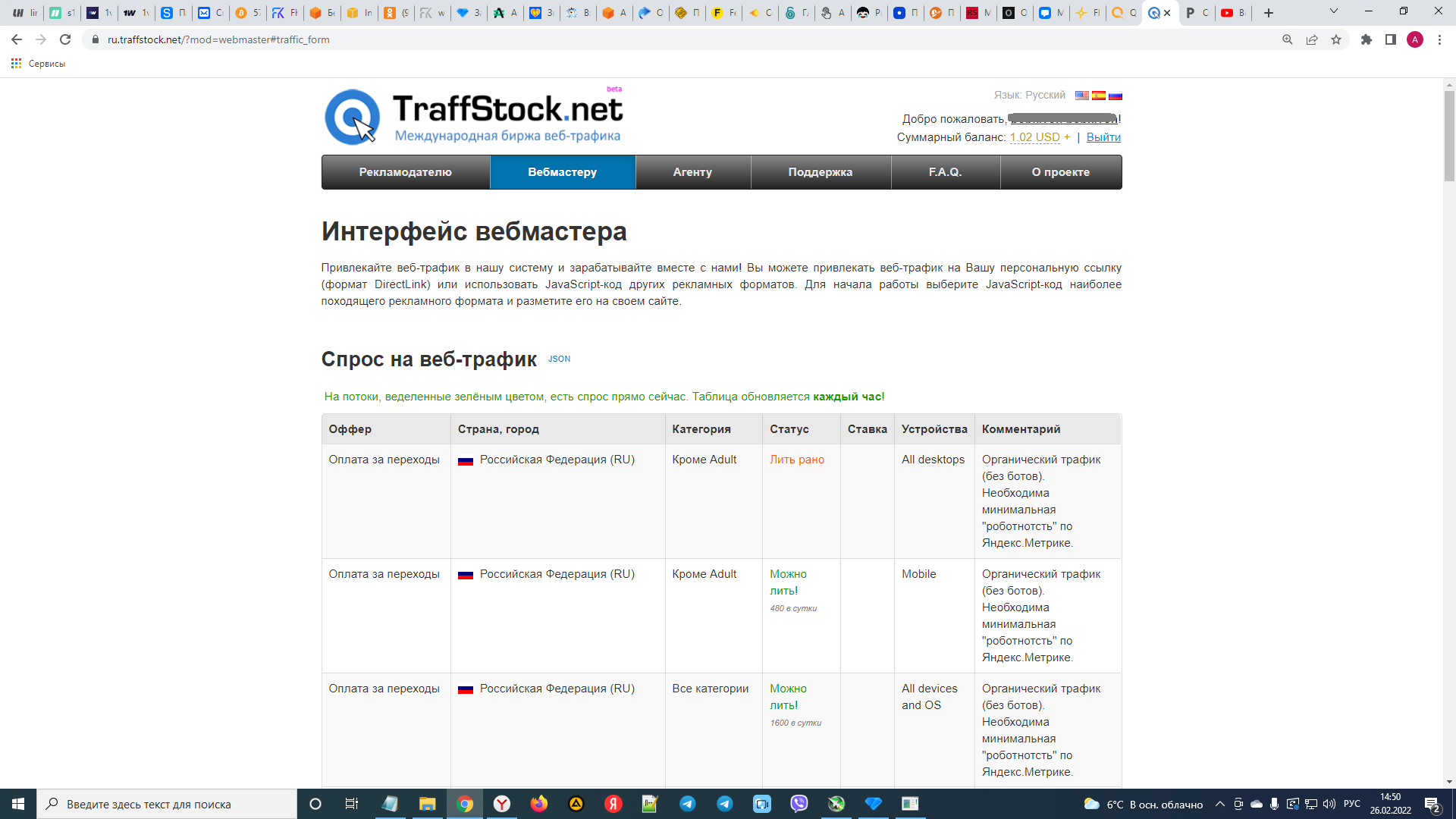Click the Устройства column header
1456x819 pixels.
934,429
